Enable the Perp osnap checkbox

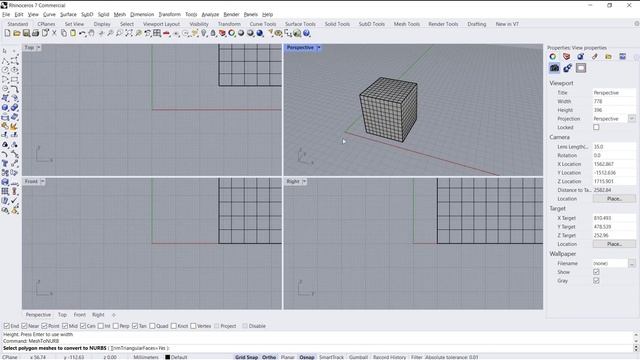pos(116,326)
